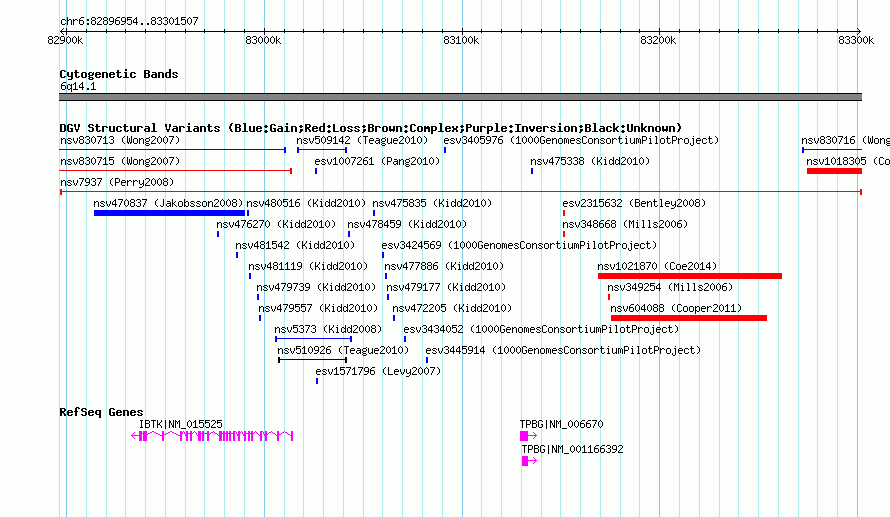Select nsv477886 (Kidd2010) variant

[444, 266]
